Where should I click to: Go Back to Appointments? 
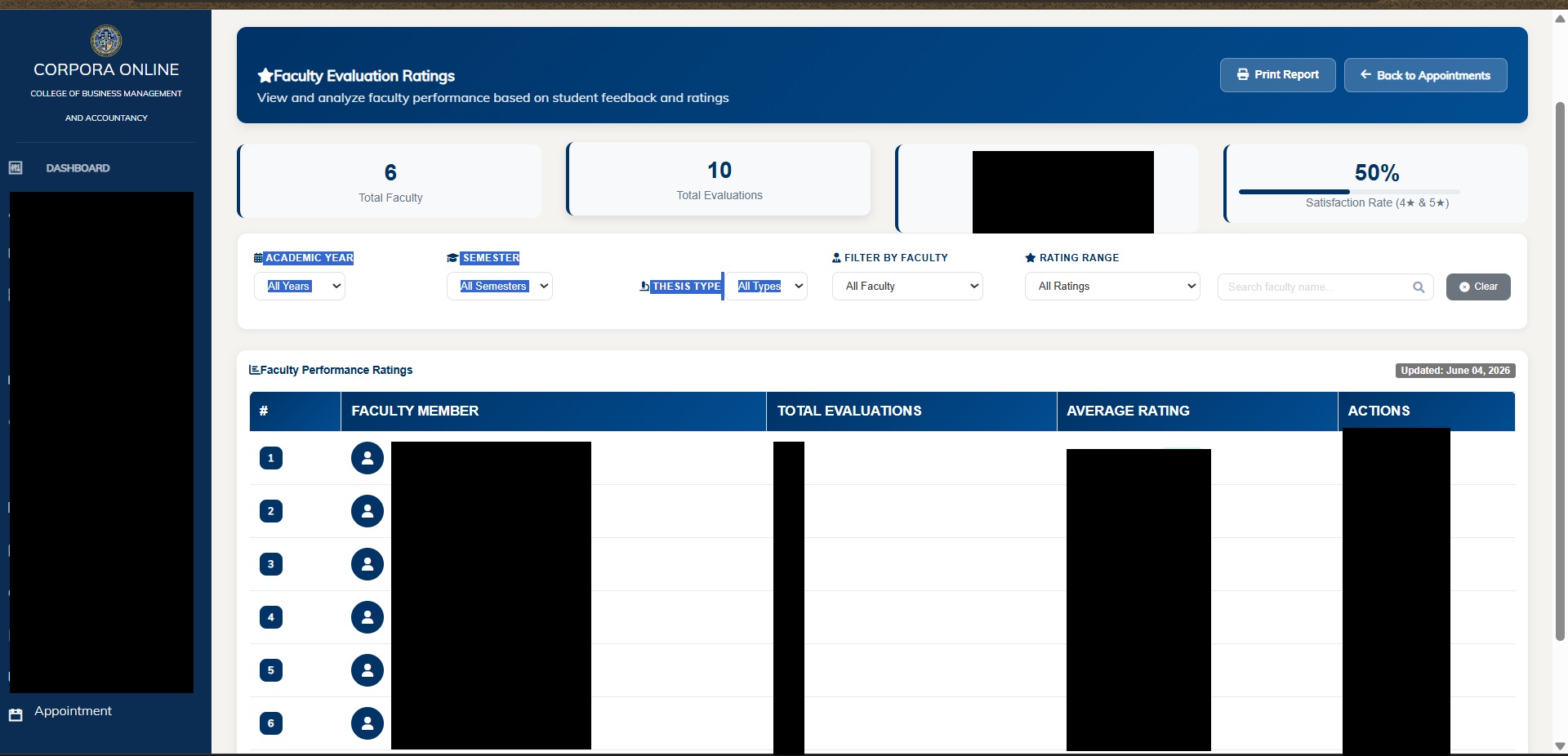click(x=1426, y=75)
